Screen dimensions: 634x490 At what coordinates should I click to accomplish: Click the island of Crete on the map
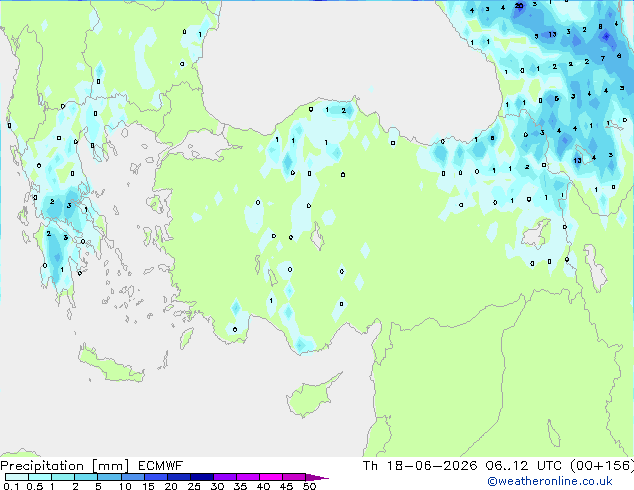(110, 364)
